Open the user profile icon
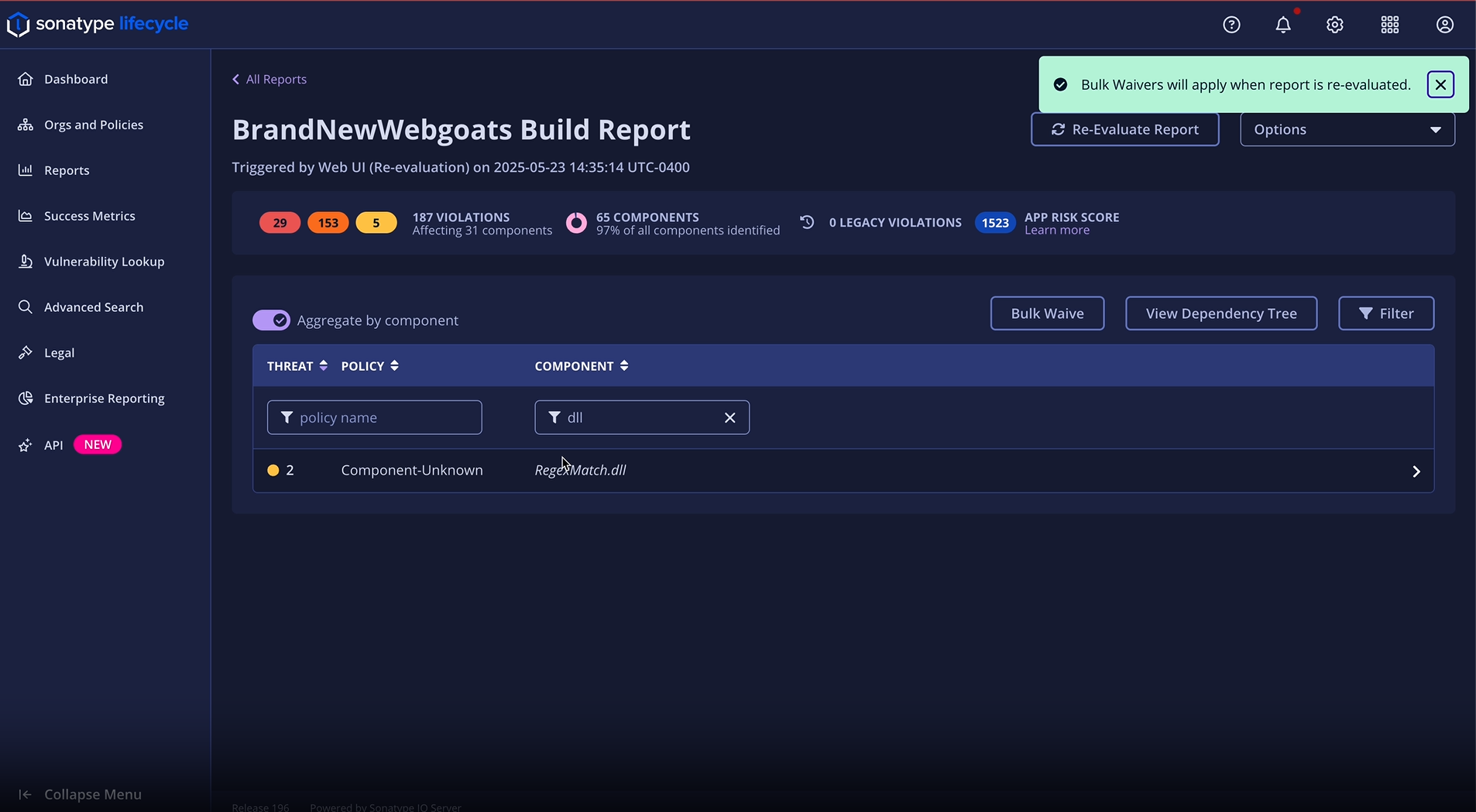The width and height of the screenshot is (1476, 812). (x=1444, y=25)
